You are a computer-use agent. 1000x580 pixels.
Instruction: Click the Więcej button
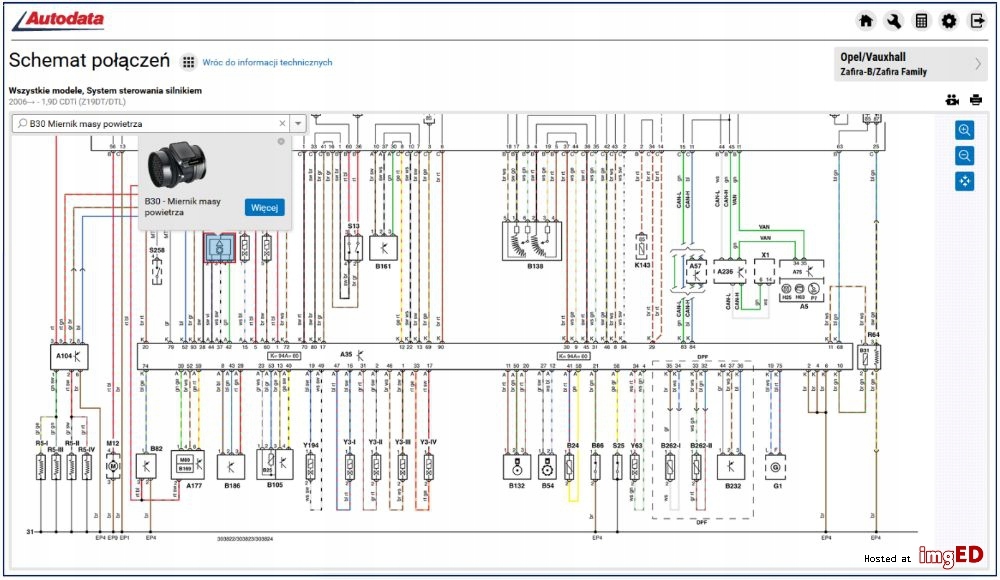coord(264,207)
